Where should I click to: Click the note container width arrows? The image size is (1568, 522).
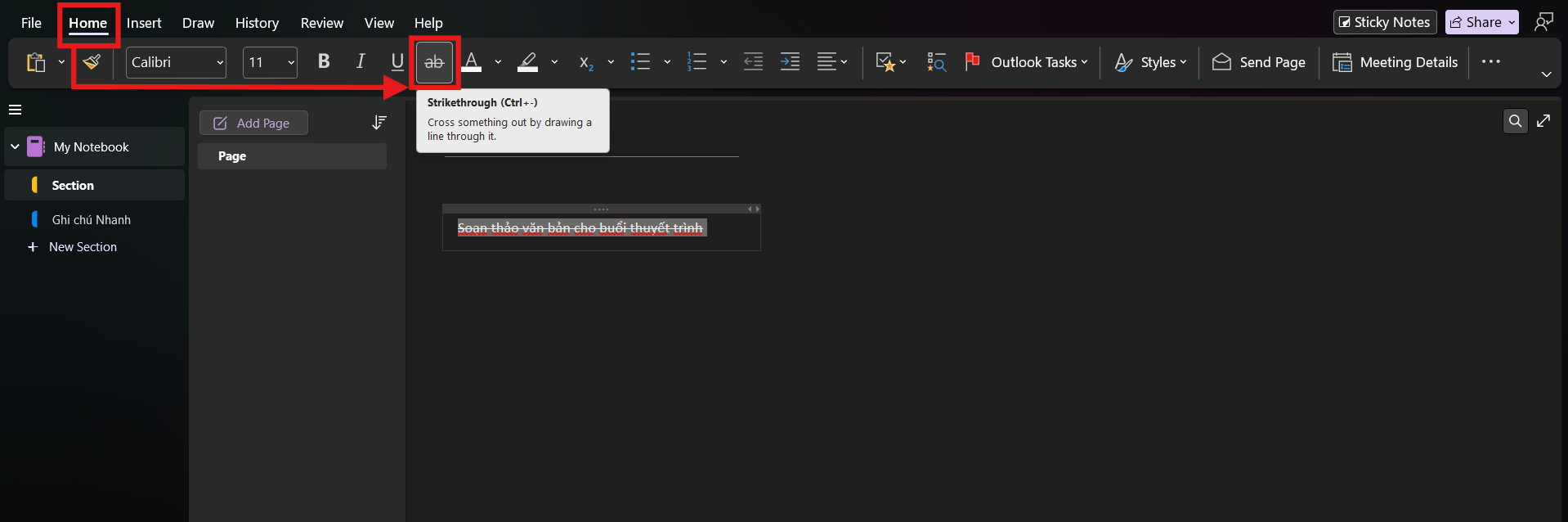(x=754, y=209)
